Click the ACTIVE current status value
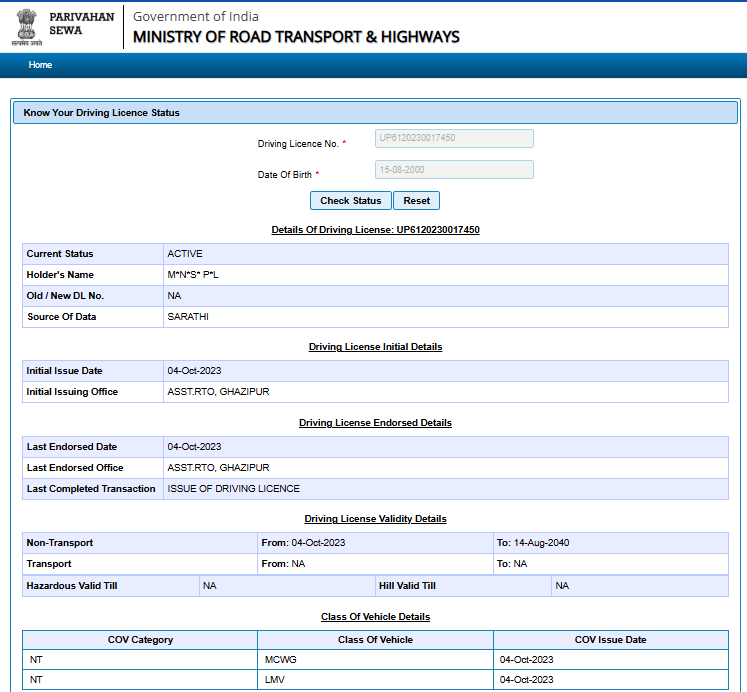 tap(185, 254)
